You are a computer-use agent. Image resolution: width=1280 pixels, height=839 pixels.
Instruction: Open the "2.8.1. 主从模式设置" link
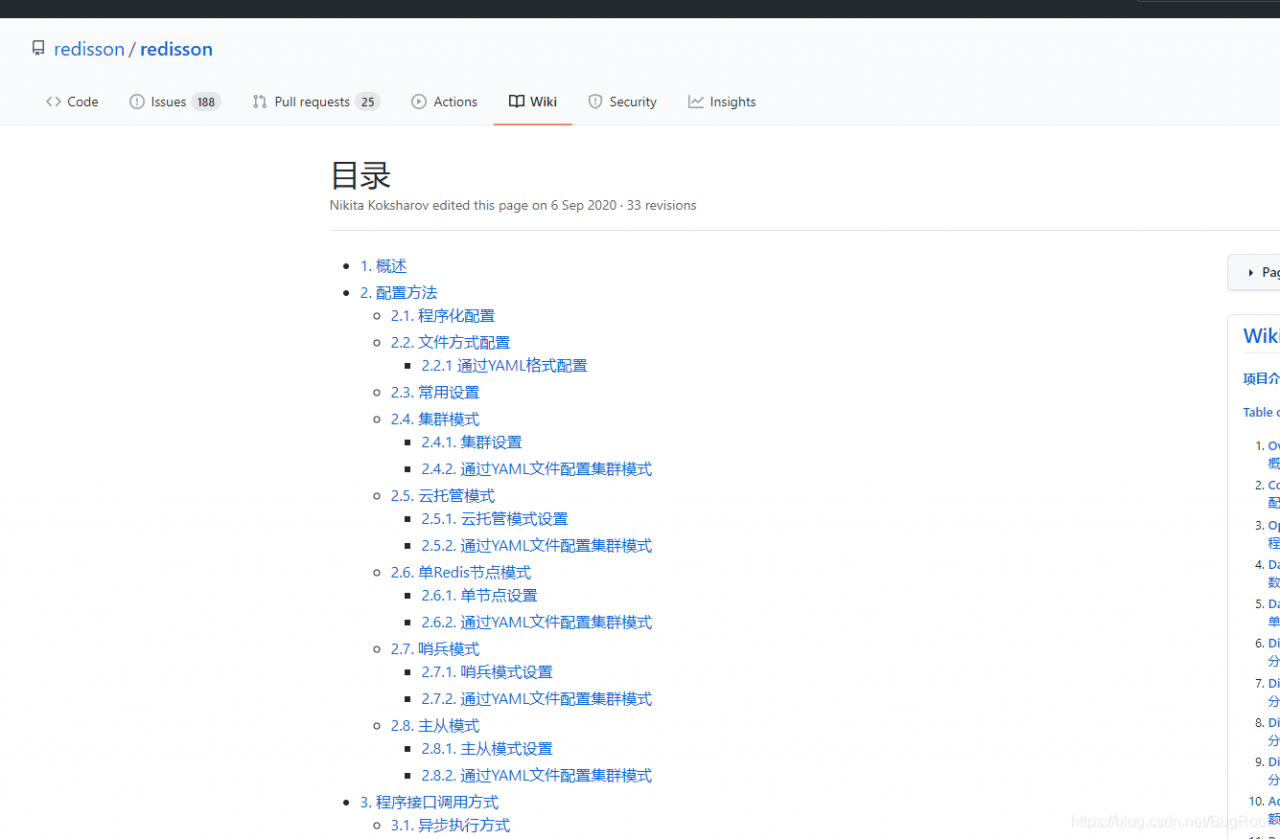(487, 748)
